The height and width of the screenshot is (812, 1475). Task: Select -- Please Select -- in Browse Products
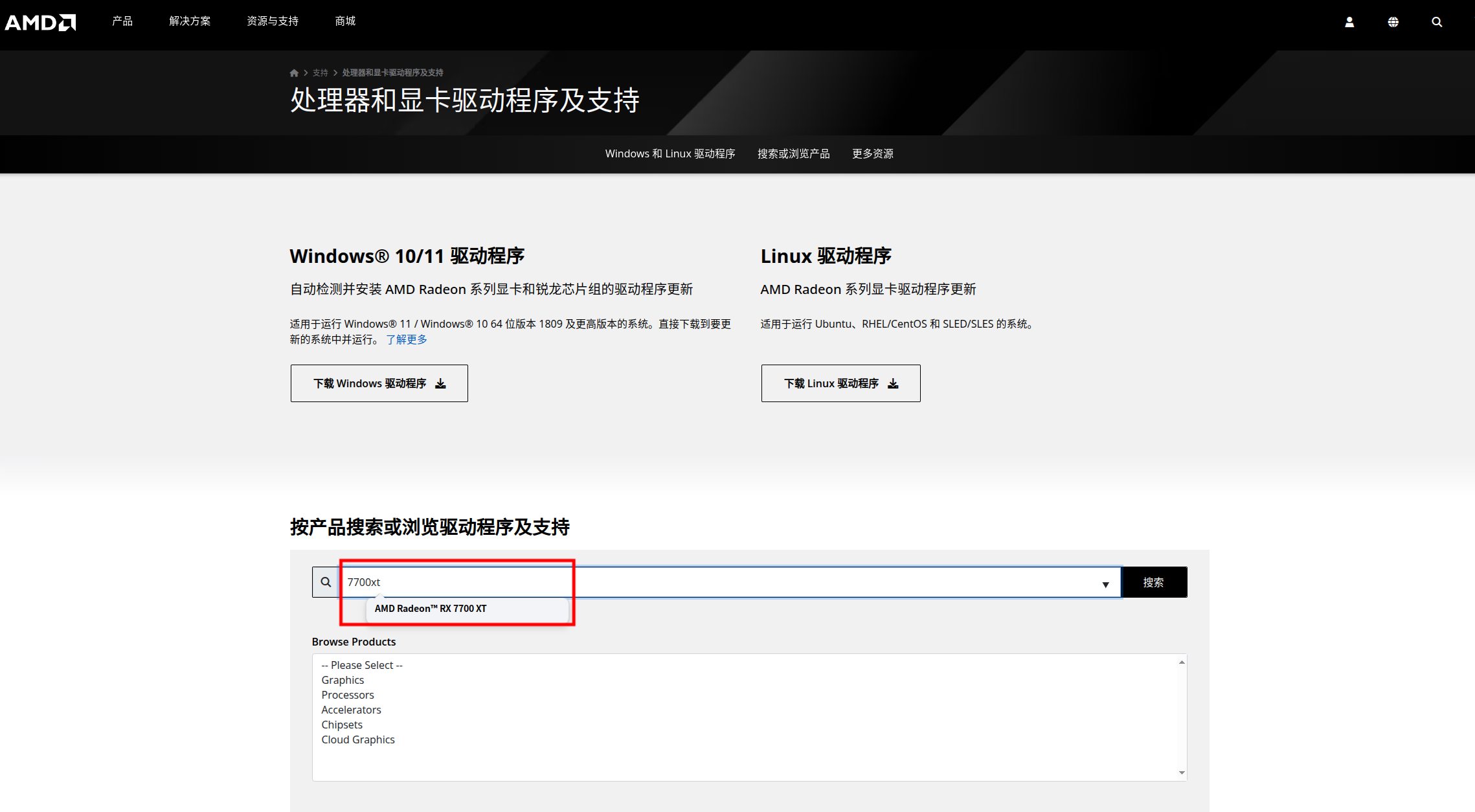click(362, 665)
